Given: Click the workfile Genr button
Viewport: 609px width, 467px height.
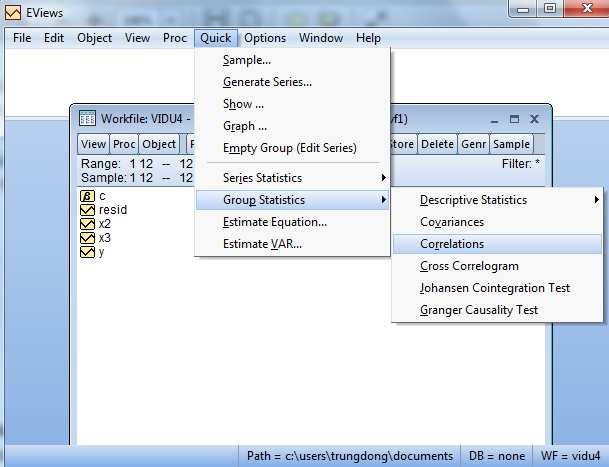Looking at the screenshot, I should [x=473, y=144].
